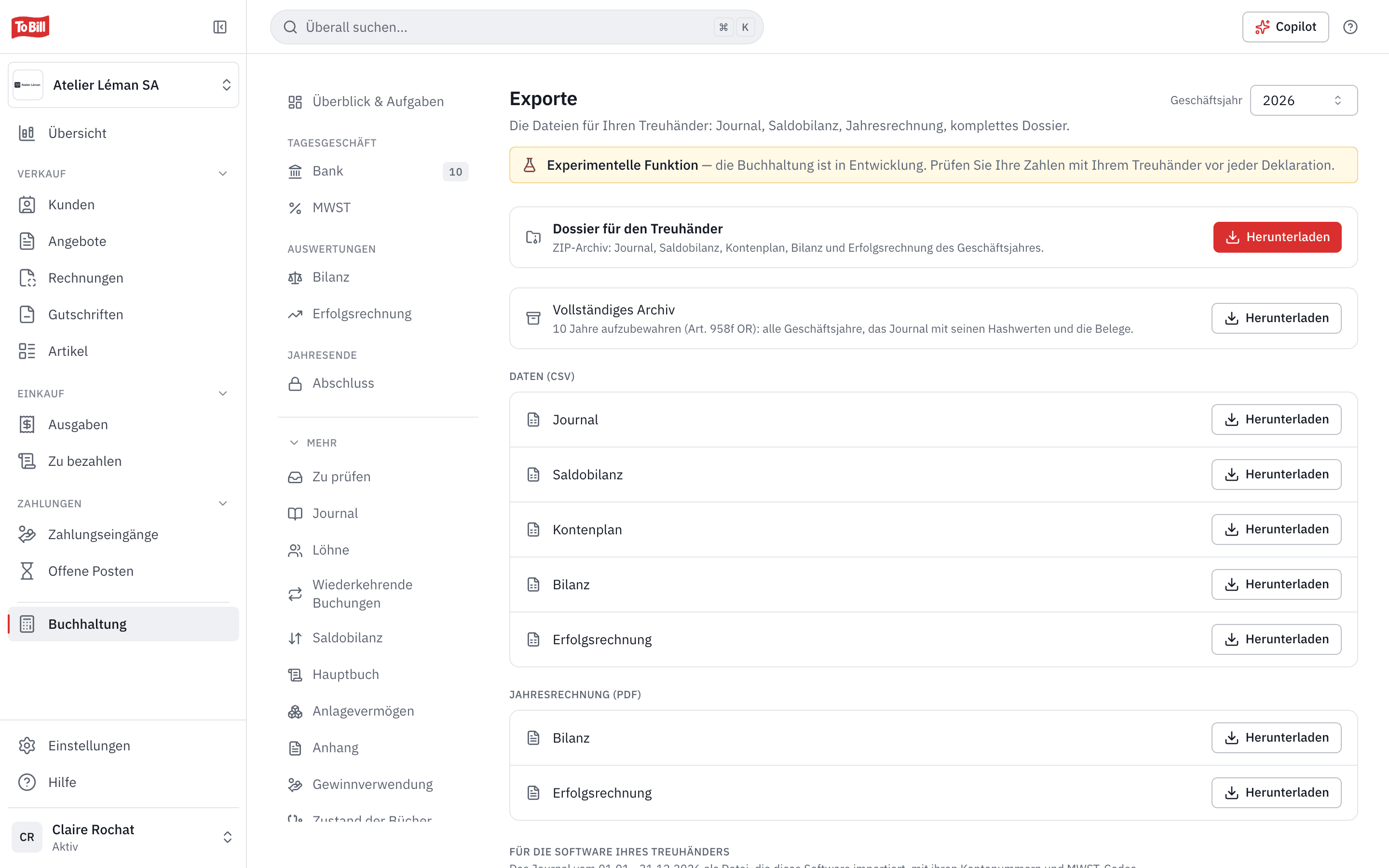Image resolution: width=1389 pixels, height=868 pixels.
Task: Open Claire Rochat user menu
Action: click(123, 837)
